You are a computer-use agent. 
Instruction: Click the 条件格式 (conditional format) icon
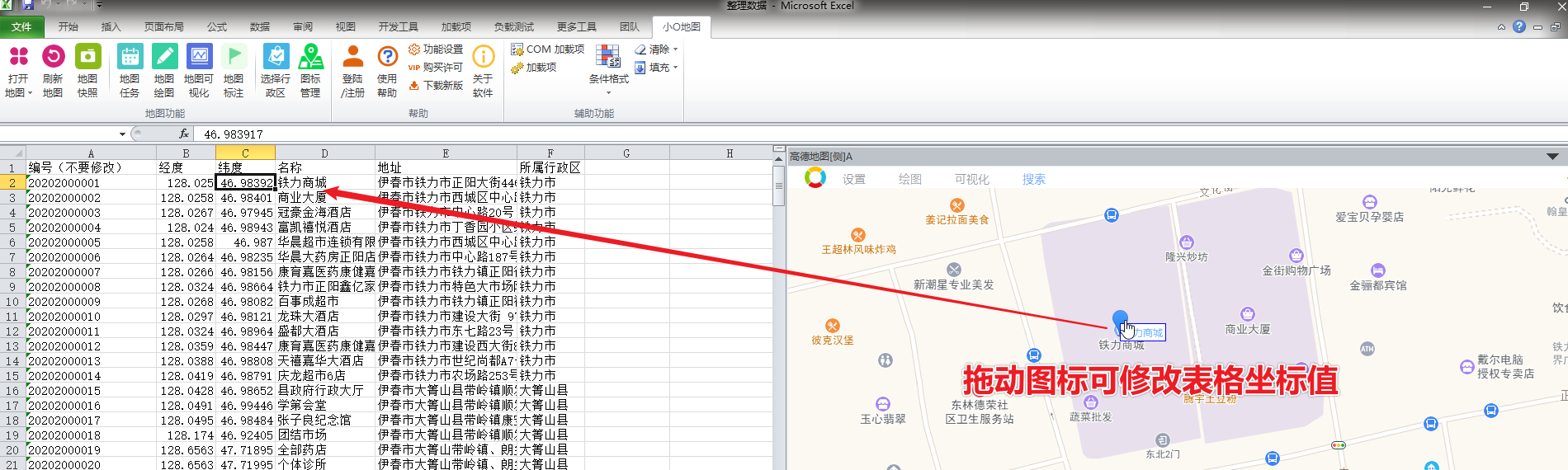click(x=608, y=56)
